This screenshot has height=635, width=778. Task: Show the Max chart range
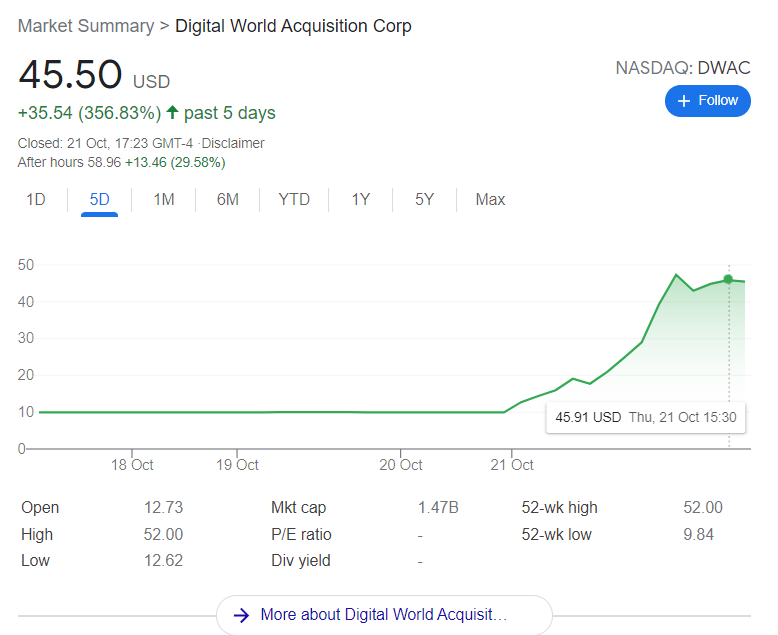coord(490,199)
